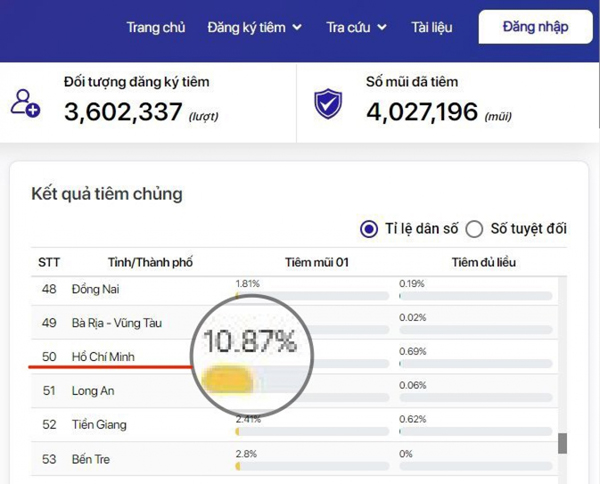Screen dimensions: 600x484
Task: Open the Trang chủ home page
Action: [x=155, y=27]
